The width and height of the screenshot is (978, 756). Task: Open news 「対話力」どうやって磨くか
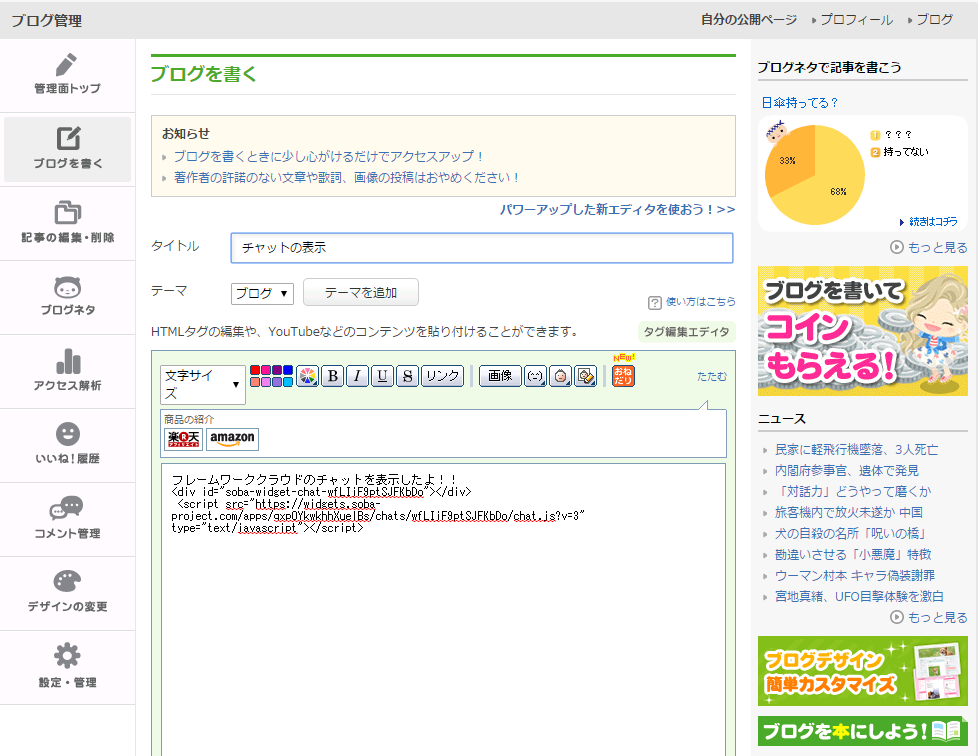[x=853, y=492]
